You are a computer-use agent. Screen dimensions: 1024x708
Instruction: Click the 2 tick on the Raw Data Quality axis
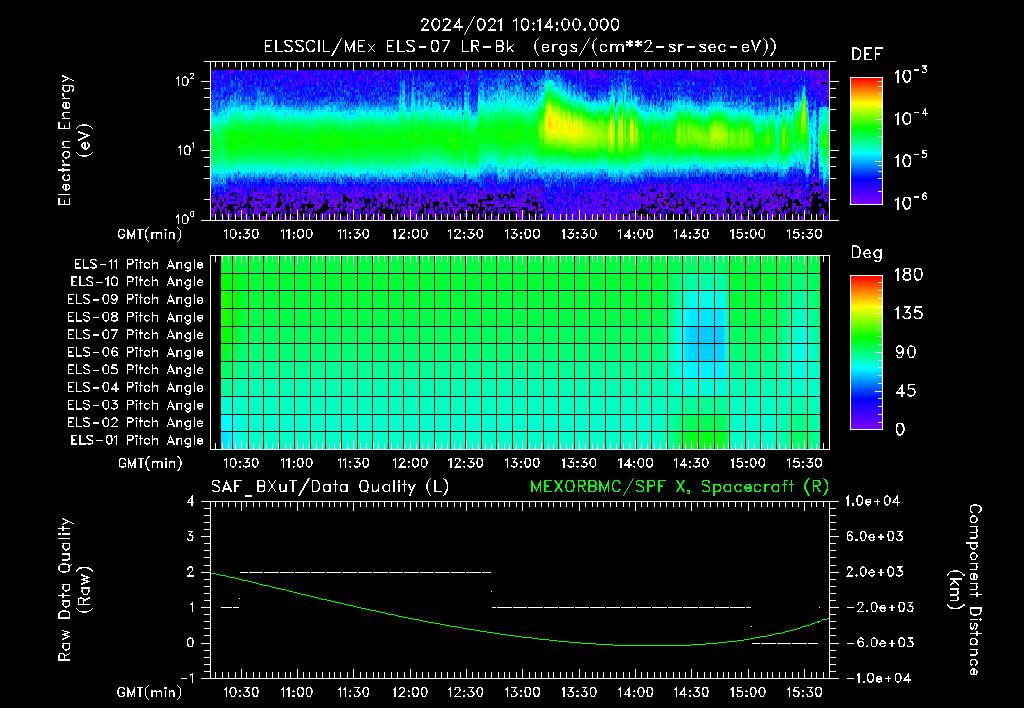coord(190,572)
